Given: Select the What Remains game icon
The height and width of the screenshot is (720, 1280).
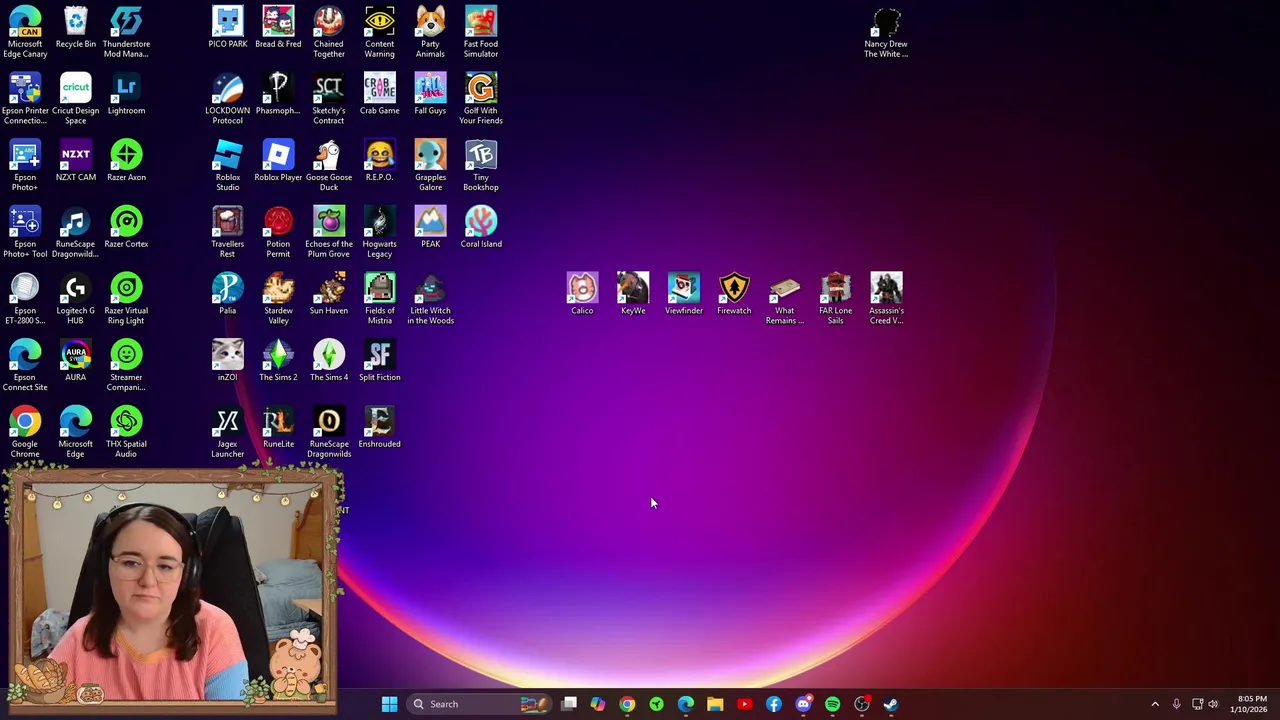Looking at the screenshot, I should coord(785,299).
